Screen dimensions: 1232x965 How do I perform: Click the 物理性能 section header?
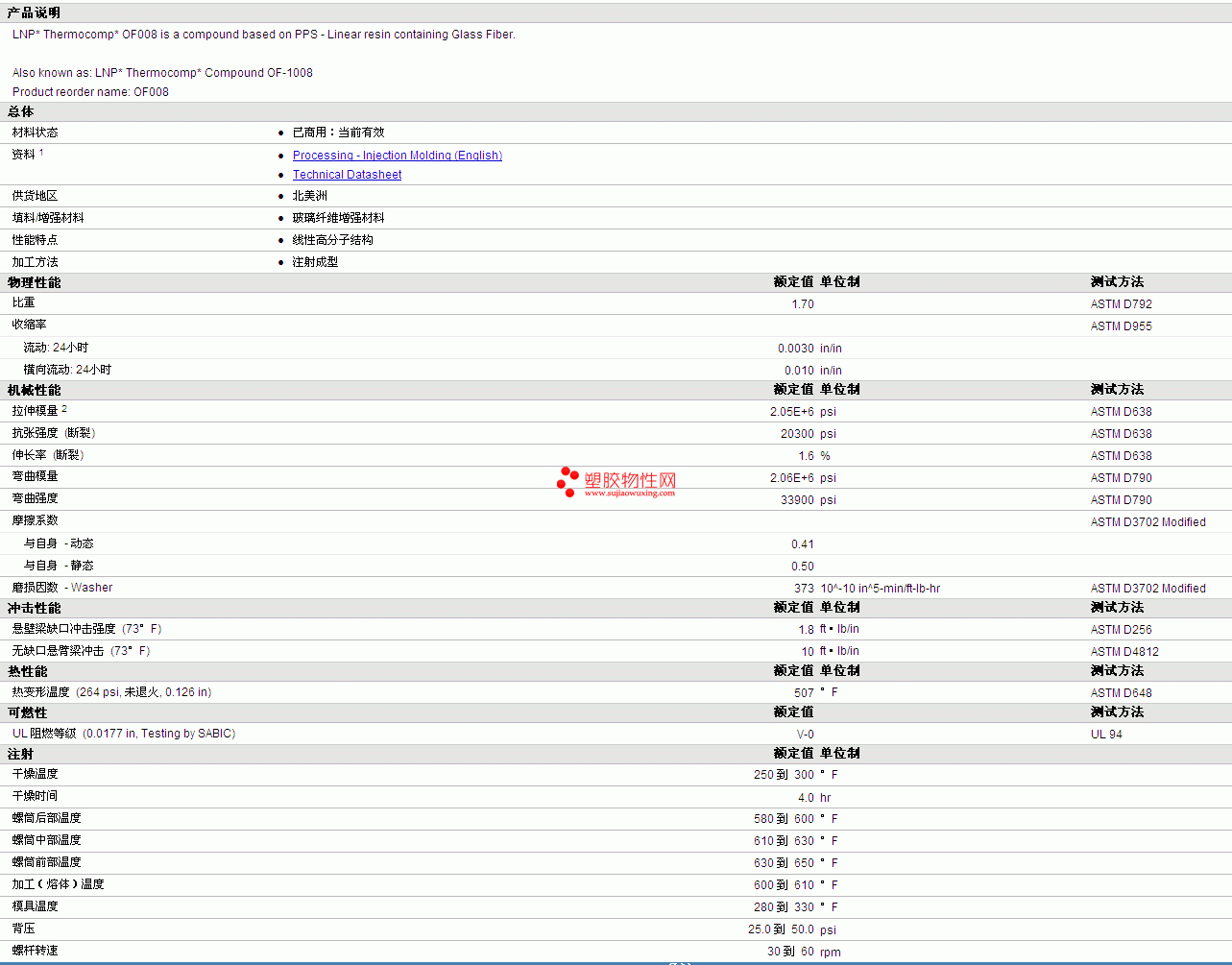34,282
